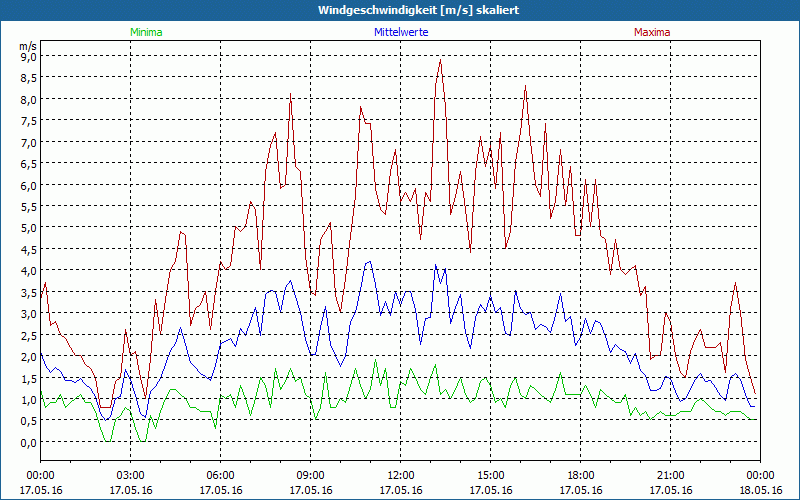
Task: Click the 9,0 y-axis value
Action: tap(29, 57)
